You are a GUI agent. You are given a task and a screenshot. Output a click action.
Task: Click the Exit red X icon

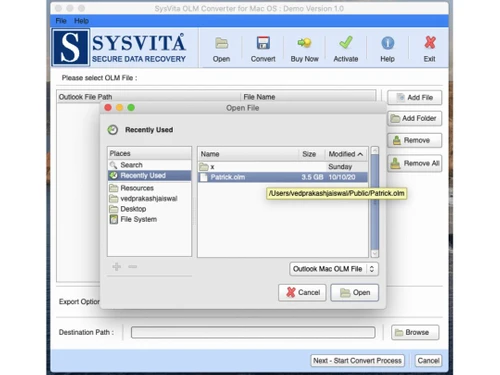[x=430, y=43]
